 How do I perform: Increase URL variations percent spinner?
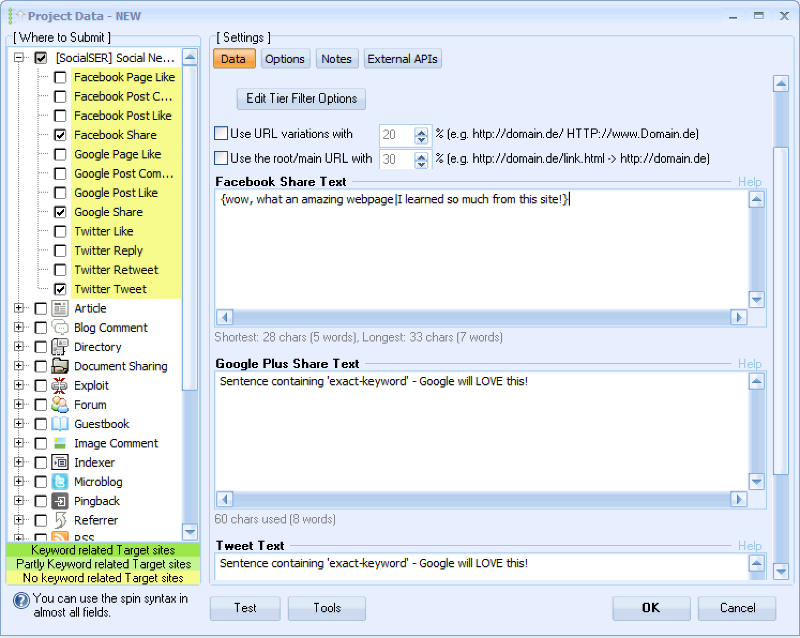click(421, 131)
